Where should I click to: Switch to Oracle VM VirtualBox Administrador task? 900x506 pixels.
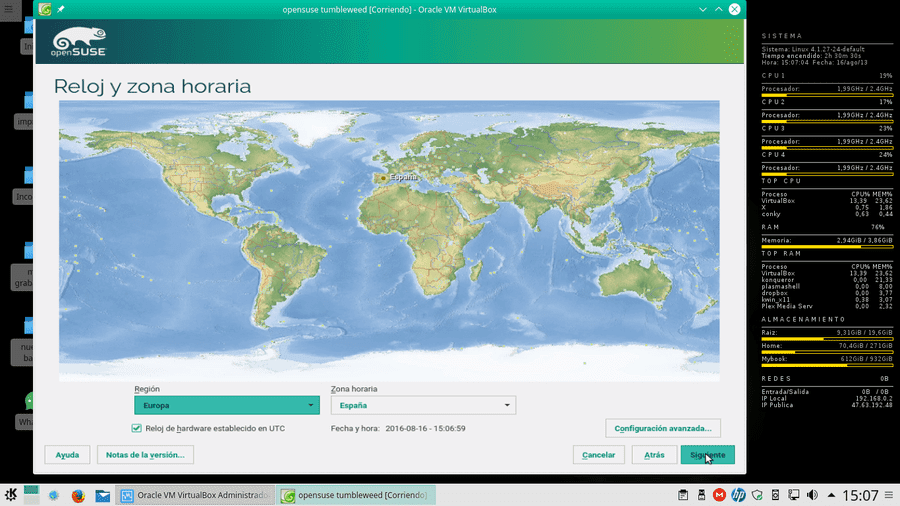point(195,495)
